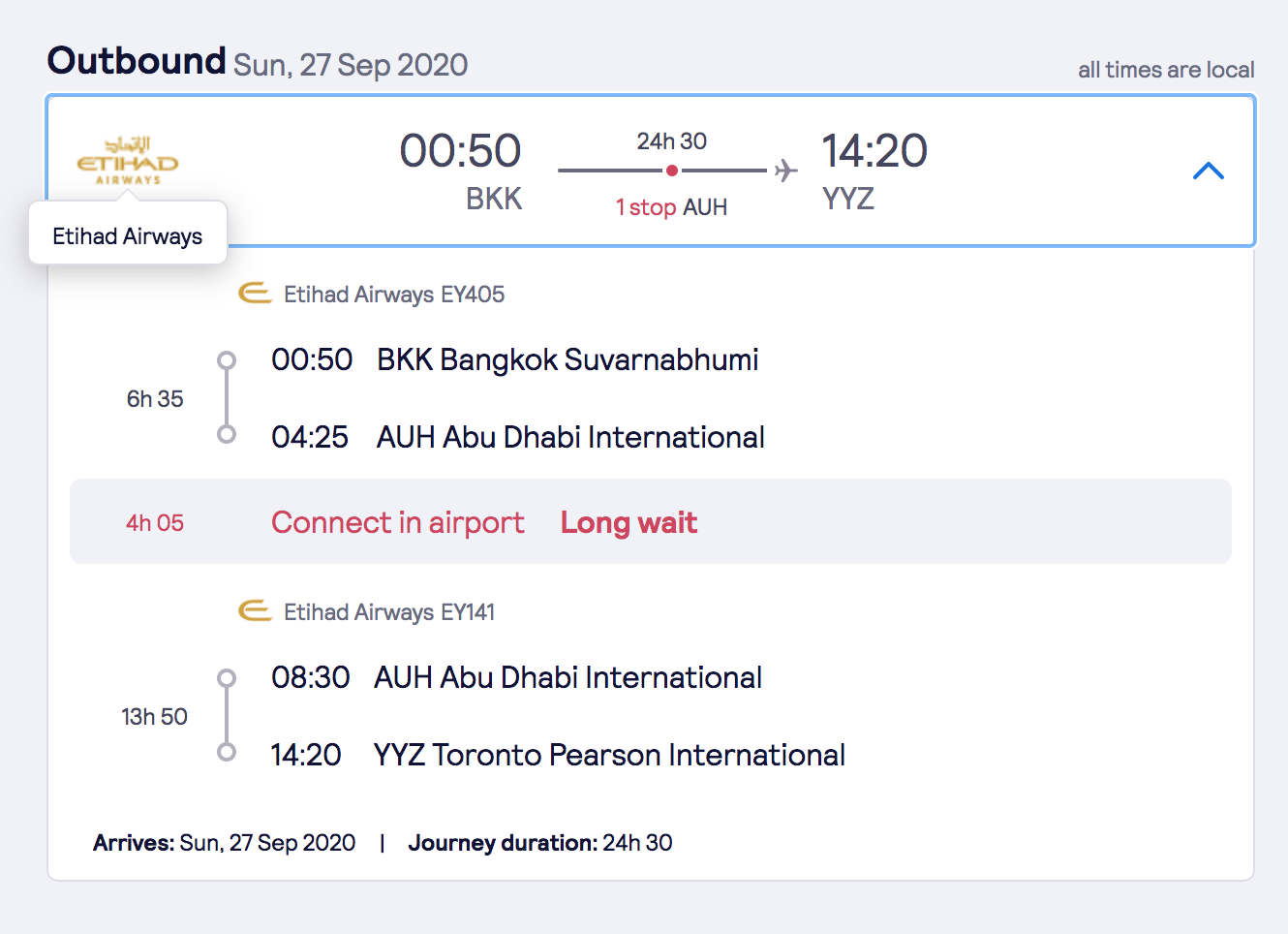Click Etihad icon beside flight EY405
This screenshot has height=934, width=1288.
click(255, 293)
